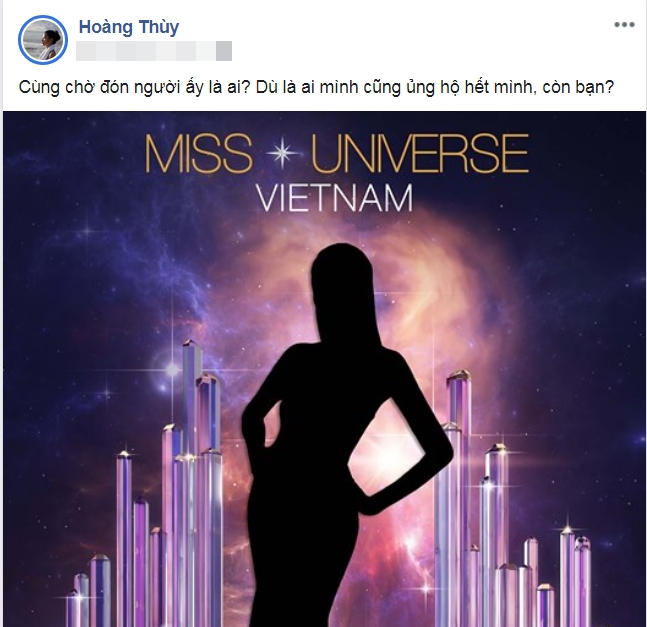Click the gold MISS word in poster
647x627 pixels.
click(198, 153)
